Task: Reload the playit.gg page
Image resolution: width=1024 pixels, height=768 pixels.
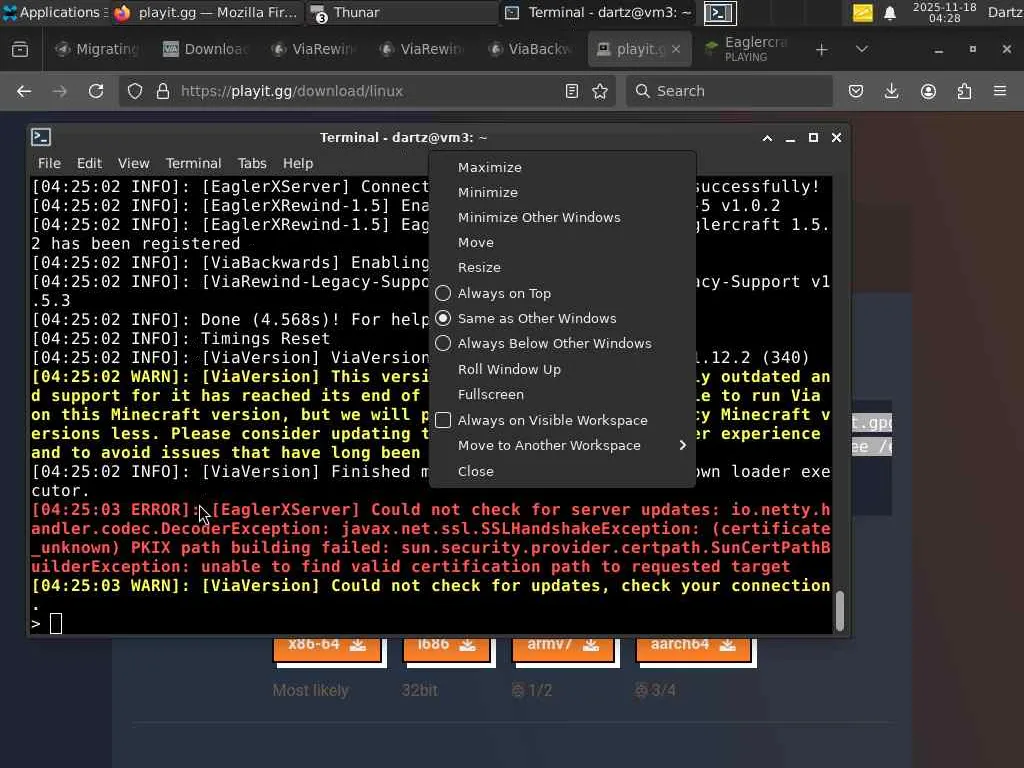Action: [96, 91]
